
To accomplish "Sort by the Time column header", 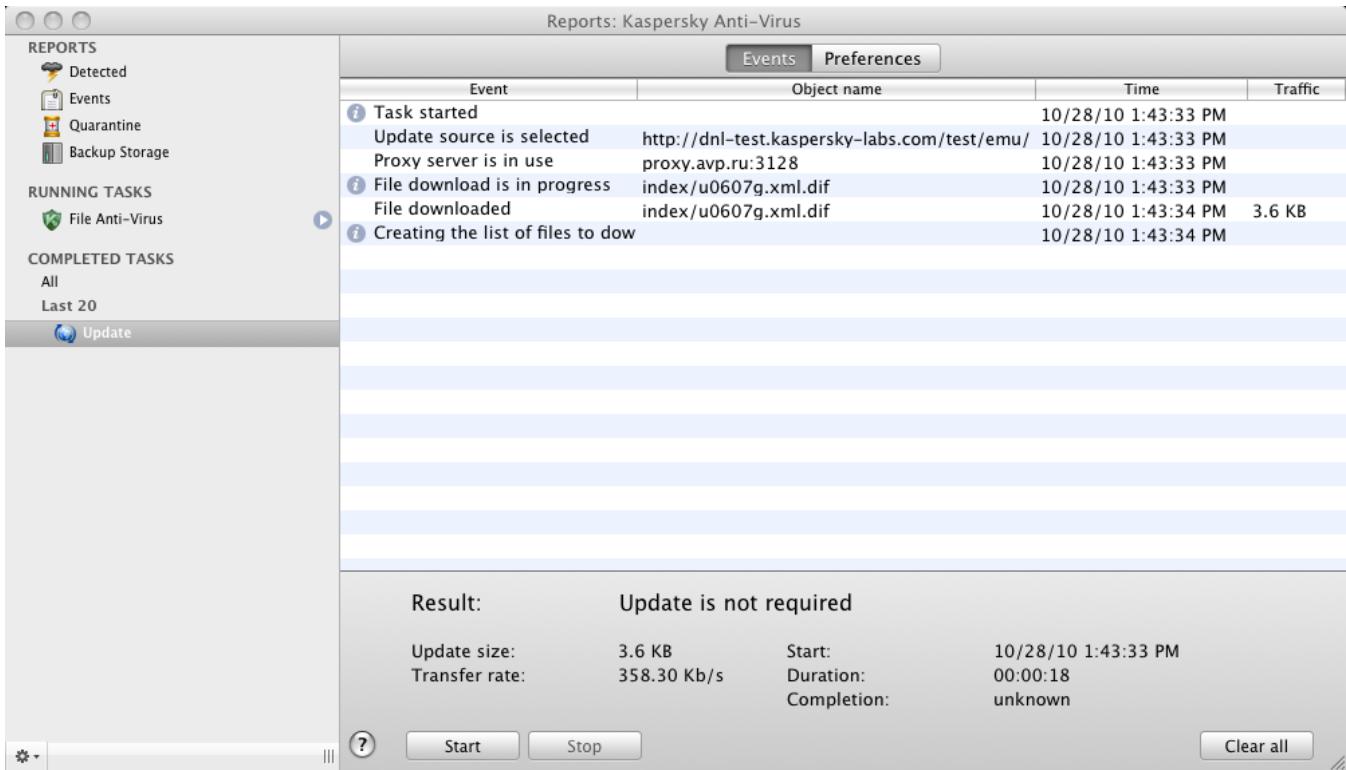I will pyautogui.click(x=1141, y=90).
